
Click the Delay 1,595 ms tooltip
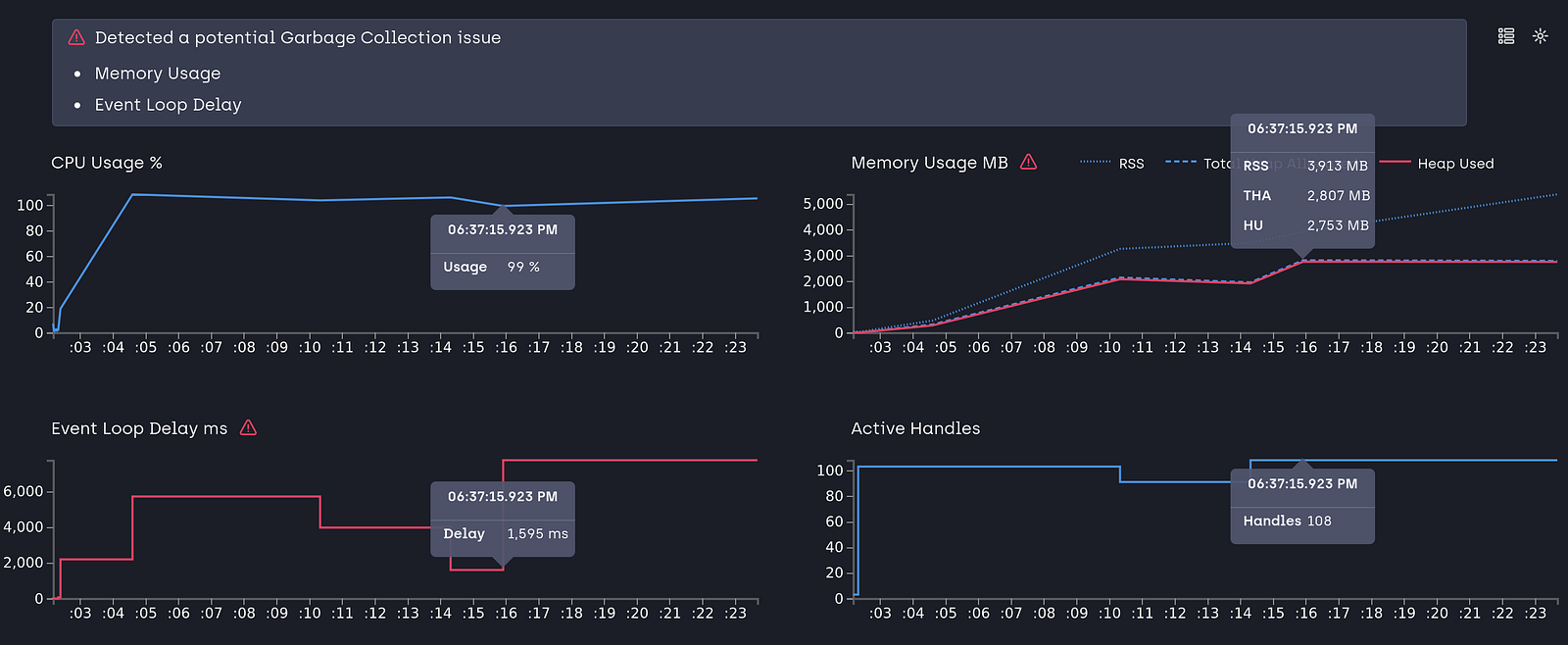(503, 519)
